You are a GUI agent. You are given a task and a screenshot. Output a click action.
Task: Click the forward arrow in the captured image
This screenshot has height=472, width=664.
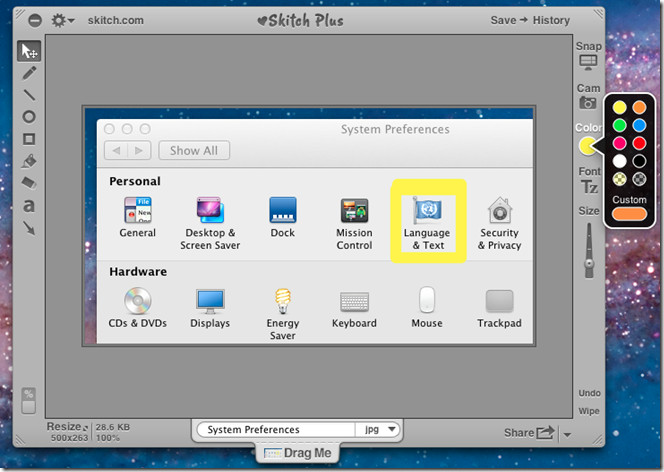click(139, 150)
